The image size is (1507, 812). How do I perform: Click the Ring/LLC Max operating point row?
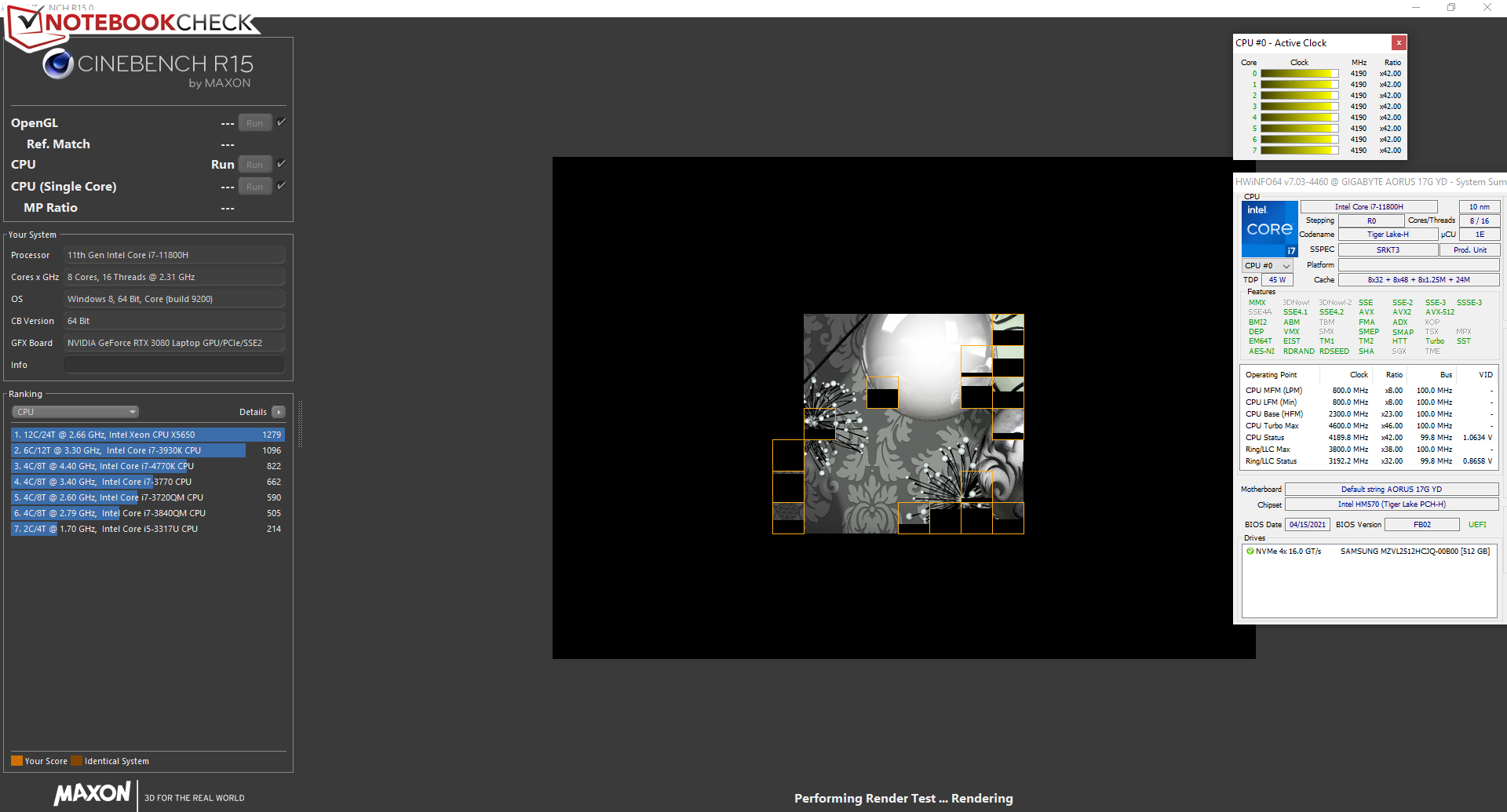pyautogui.click(x=1368, y=450)
